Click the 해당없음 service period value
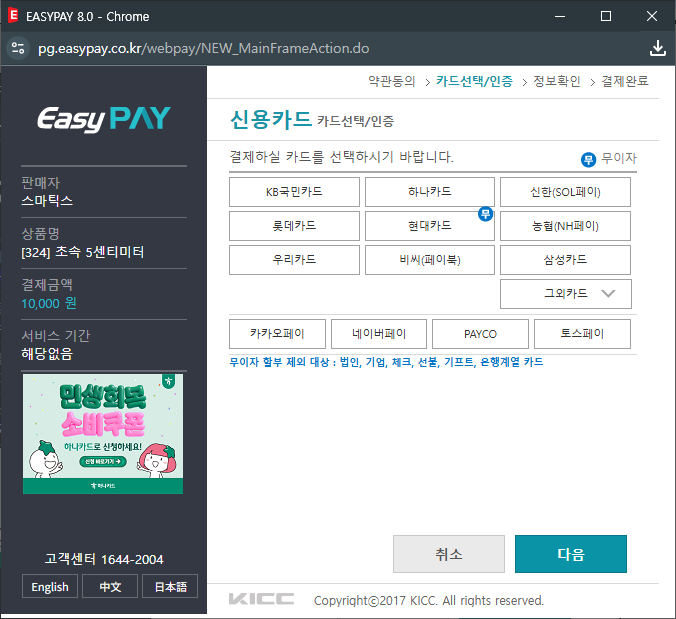676x619 pixels. click(x=47, y=354)
